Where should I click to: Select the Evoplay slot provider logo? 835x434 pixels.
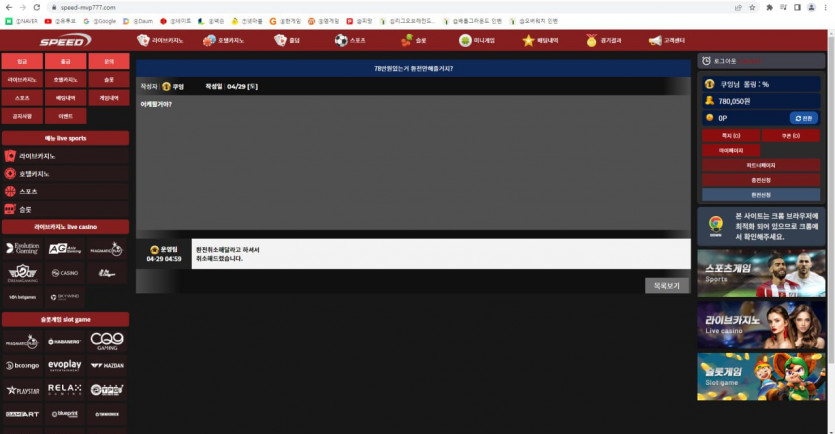pos(65,365)
